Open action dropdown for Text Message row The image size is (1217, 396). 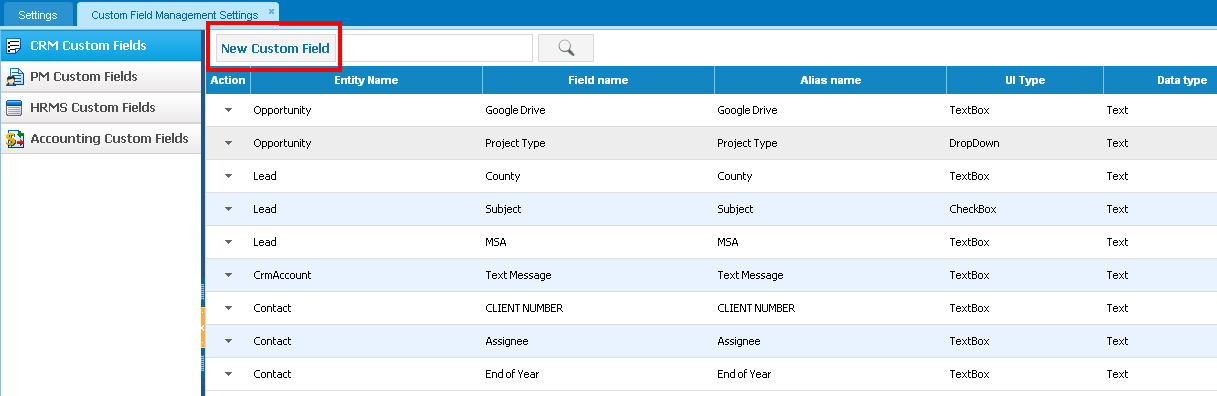228,275
